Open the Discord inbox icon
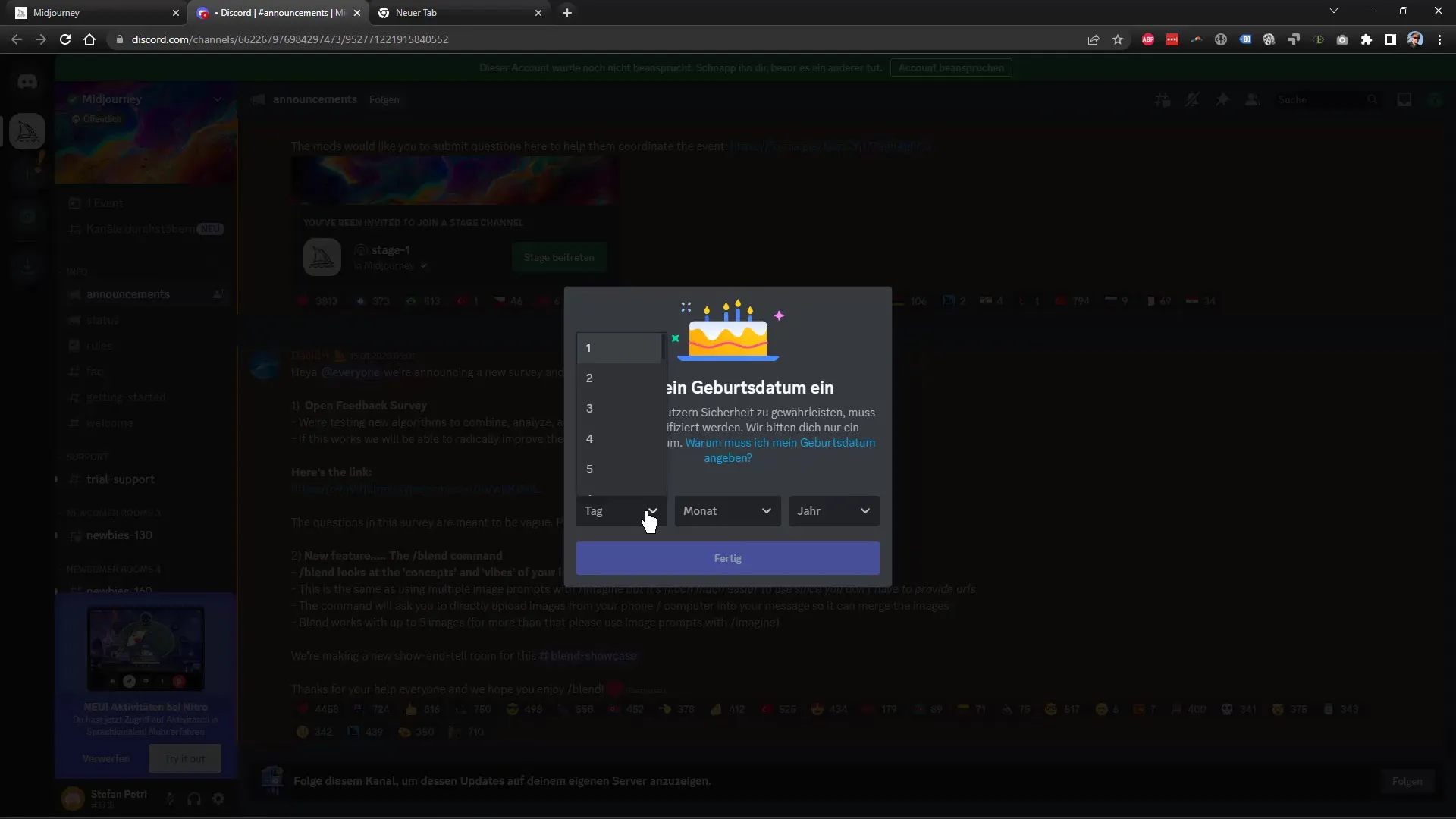This screenshot has width=1456, height=819. coord(1404,99)
